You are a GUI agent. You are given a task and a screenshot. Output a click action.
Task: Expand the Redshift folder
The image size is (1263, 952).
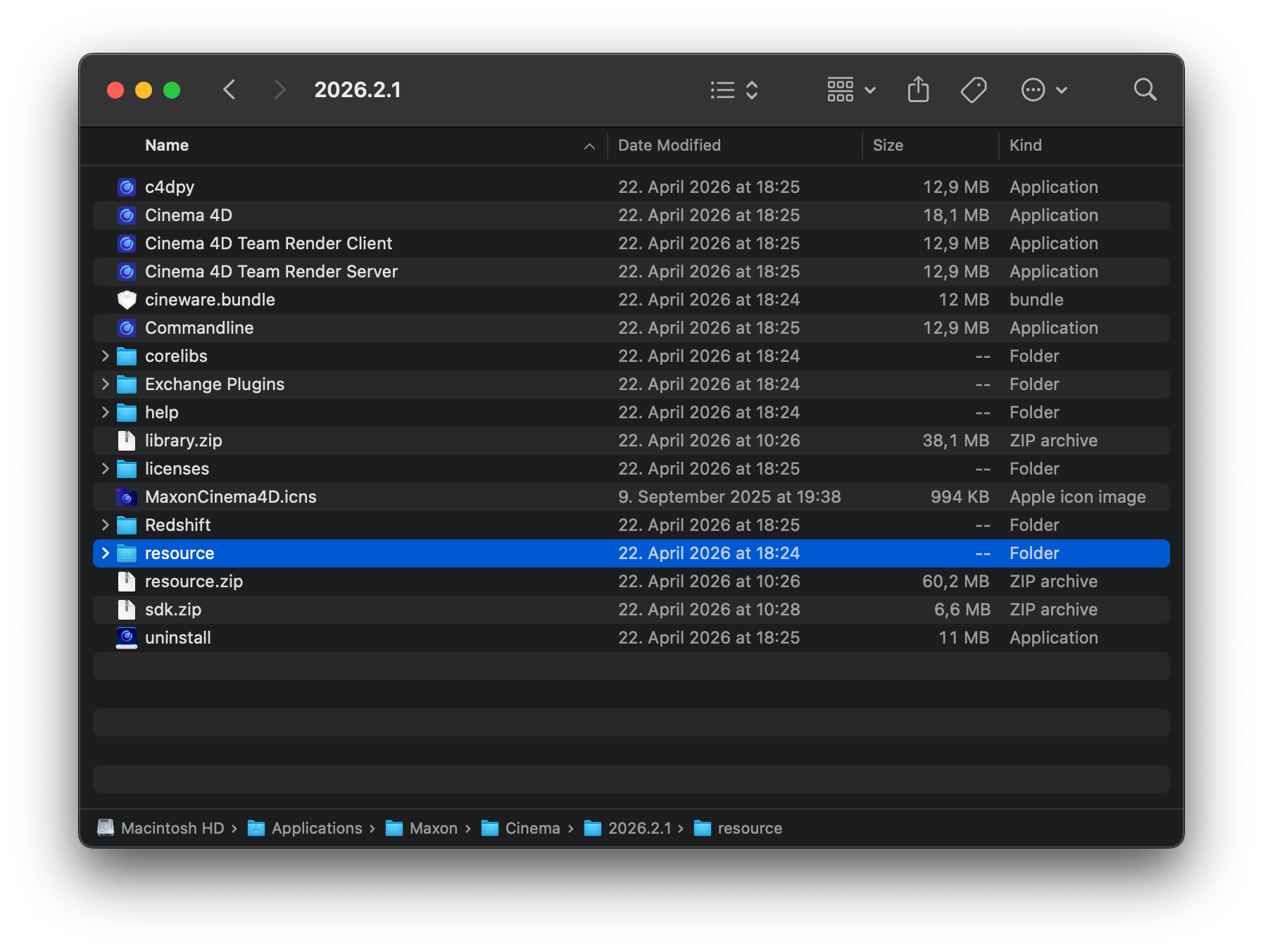(x=106, y=525)
